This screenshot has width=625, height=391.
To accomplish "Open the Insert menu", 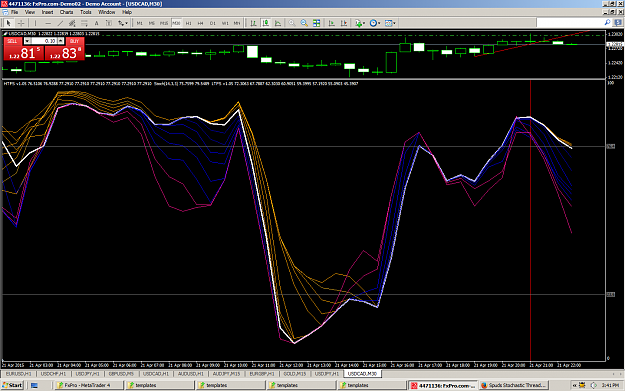I will click(x=47, y=12).
